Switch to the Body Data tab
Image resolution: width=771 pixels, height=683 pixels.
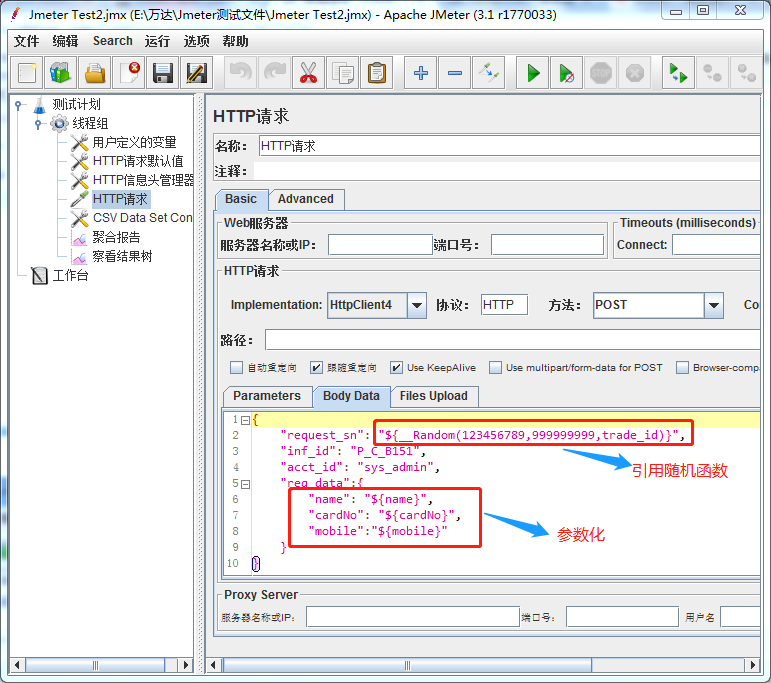[351, 396]
